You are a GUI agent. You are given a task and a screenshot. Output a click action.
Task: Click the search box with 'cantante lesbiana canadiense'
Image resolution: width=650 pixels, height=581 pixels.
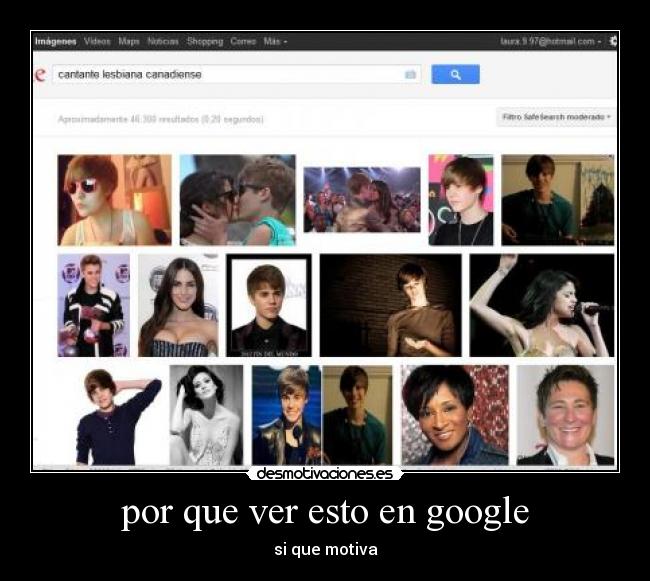(x=237, y=75)
